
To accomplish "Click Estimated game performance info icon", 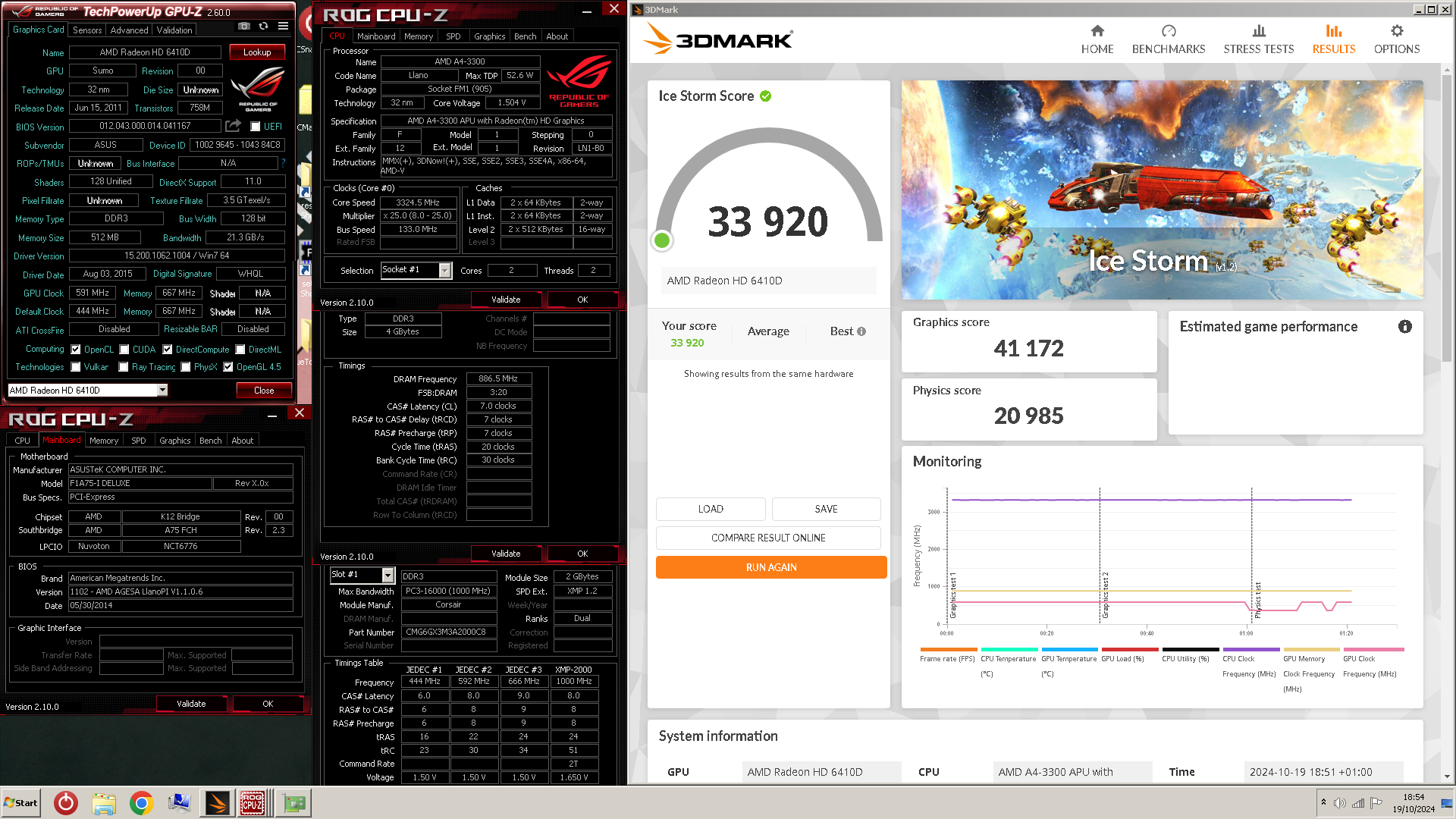I will point(1405,327).
